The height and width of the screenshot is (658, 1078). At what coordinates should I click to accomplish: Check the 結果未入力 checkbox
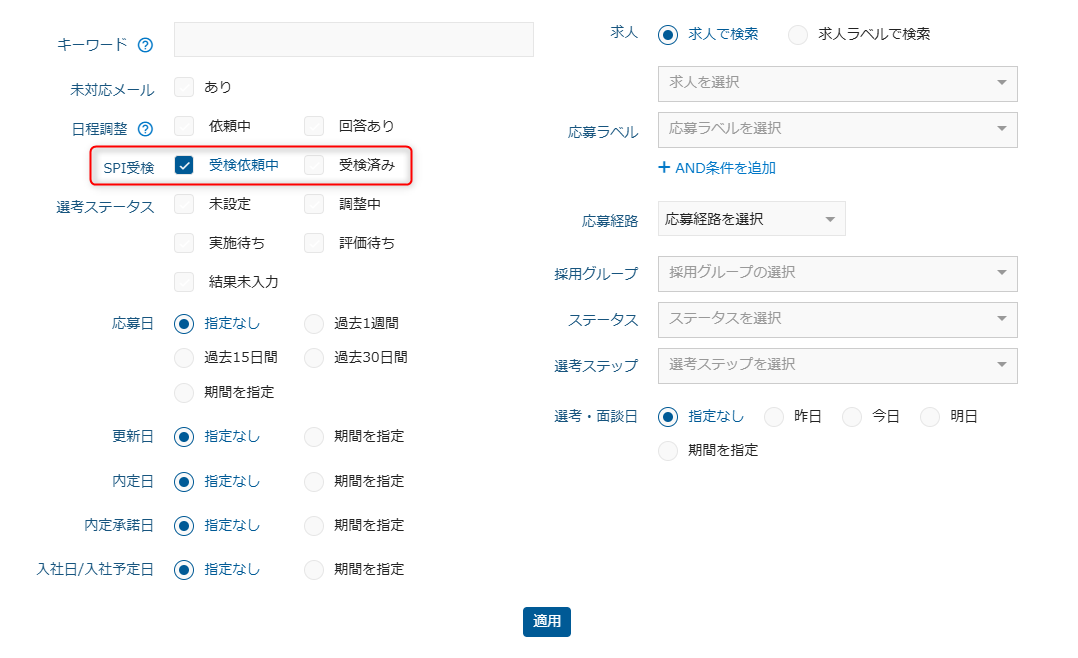184,282
